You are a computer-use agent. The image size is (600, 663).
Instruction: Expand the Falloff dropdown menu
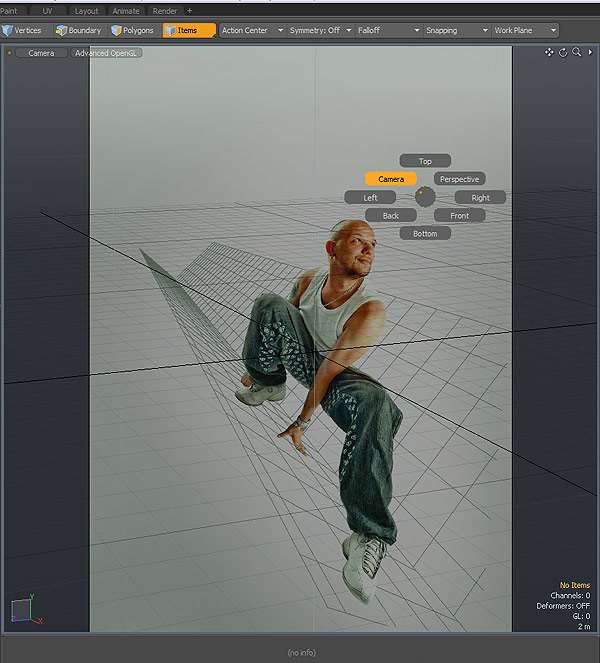coord(388,31)
